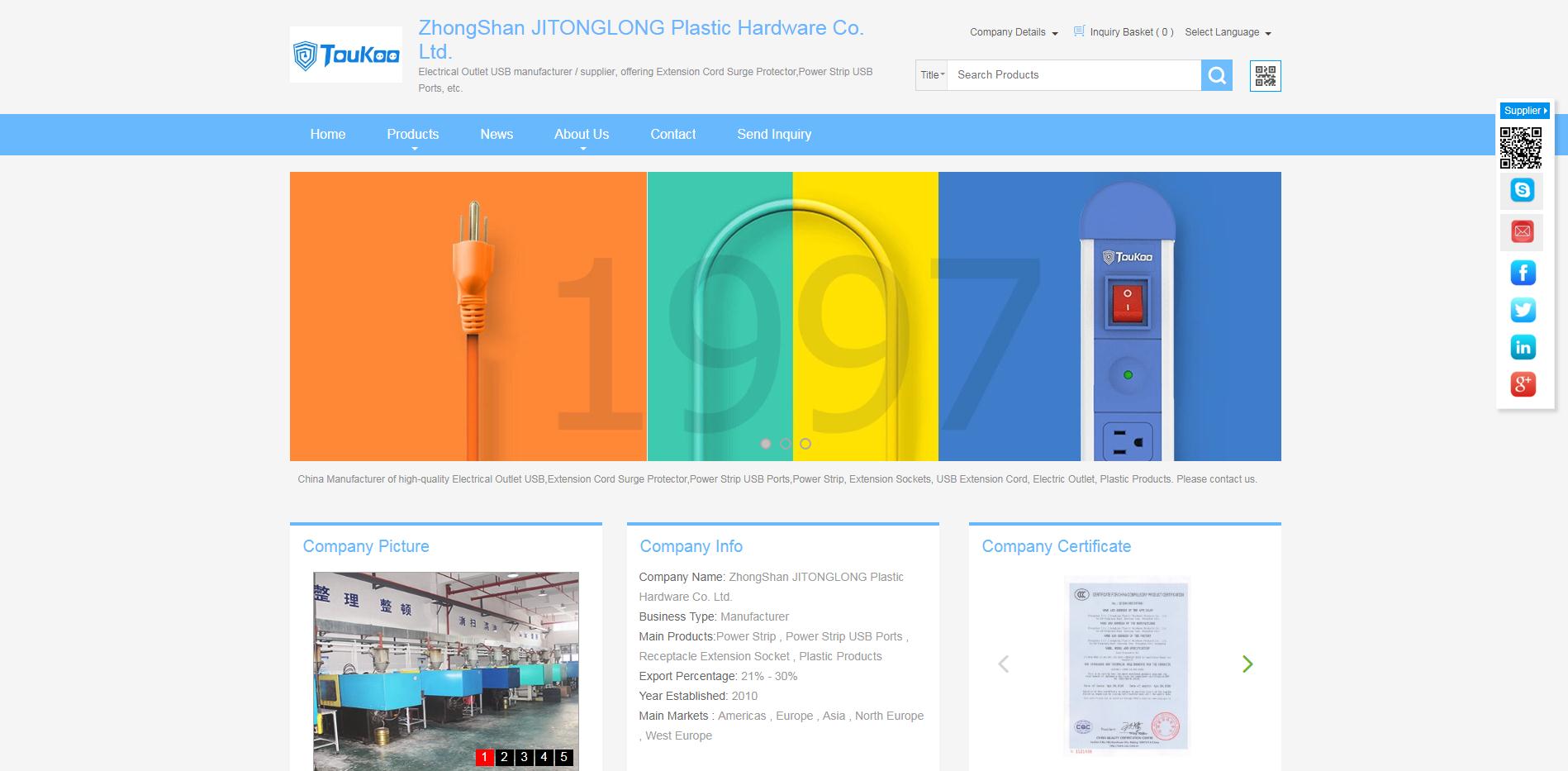Click the Search Products input field

pos(1074,75)
